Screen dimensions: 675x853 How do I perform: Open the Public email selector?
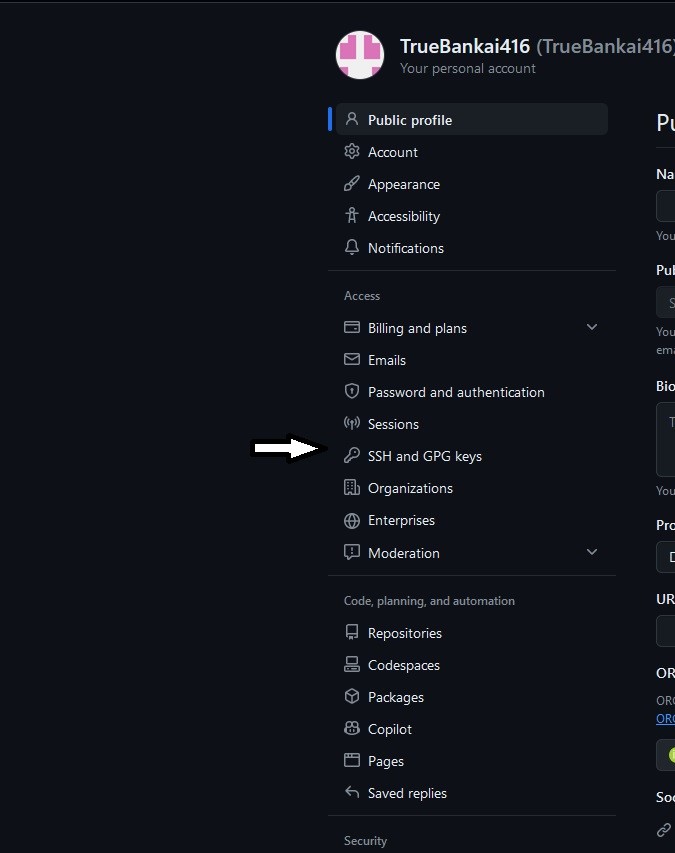tap(668, 302)
